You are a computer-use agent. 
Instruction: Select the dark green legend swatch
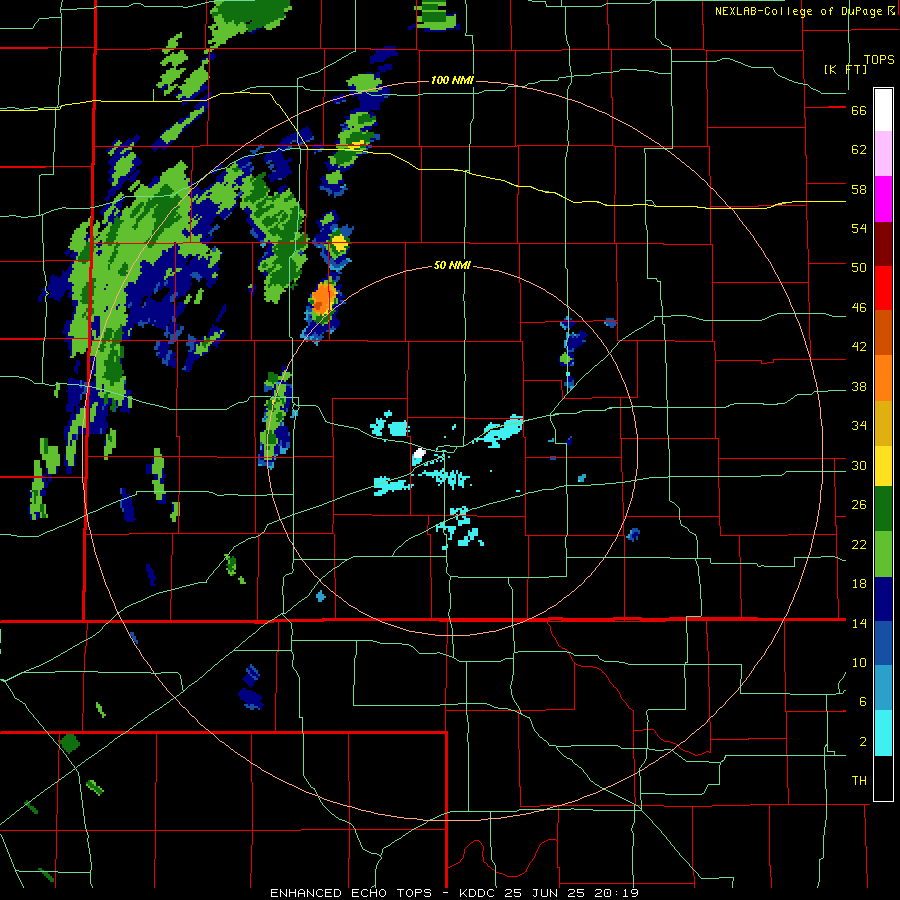tap(883, 509)
